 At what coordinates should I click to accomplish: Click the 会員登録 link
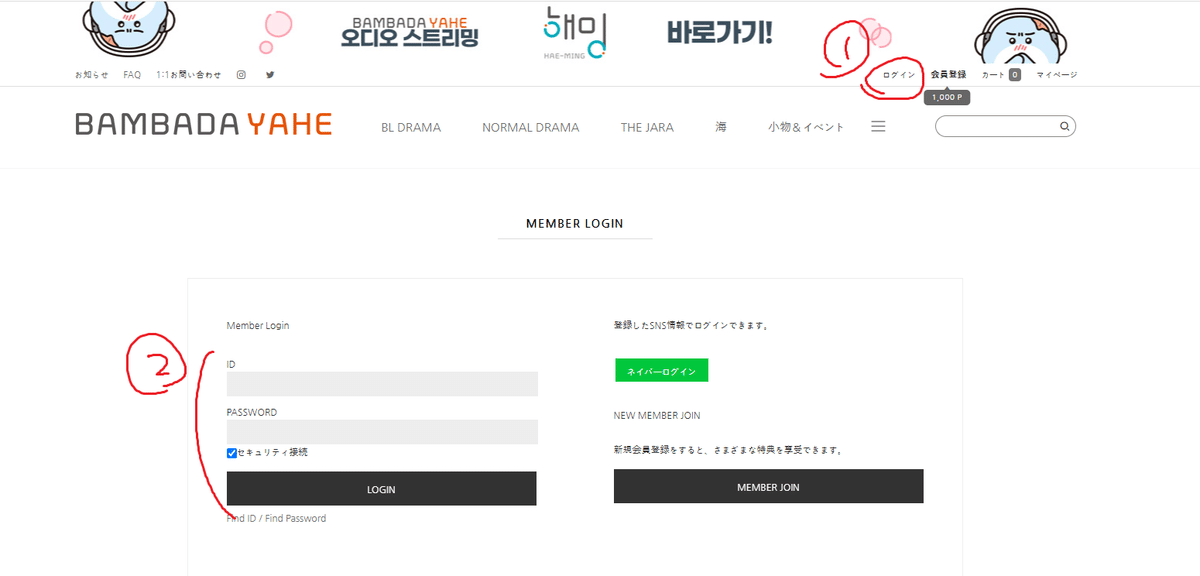click(x=948, y=75)
